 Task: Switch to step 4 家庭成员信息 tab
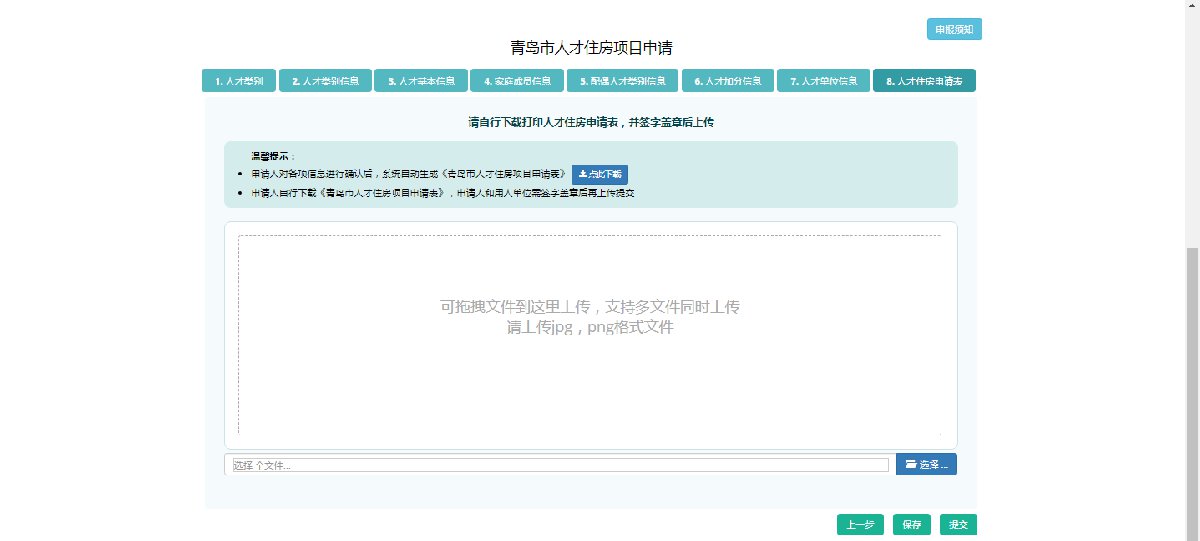click(517, 81)
